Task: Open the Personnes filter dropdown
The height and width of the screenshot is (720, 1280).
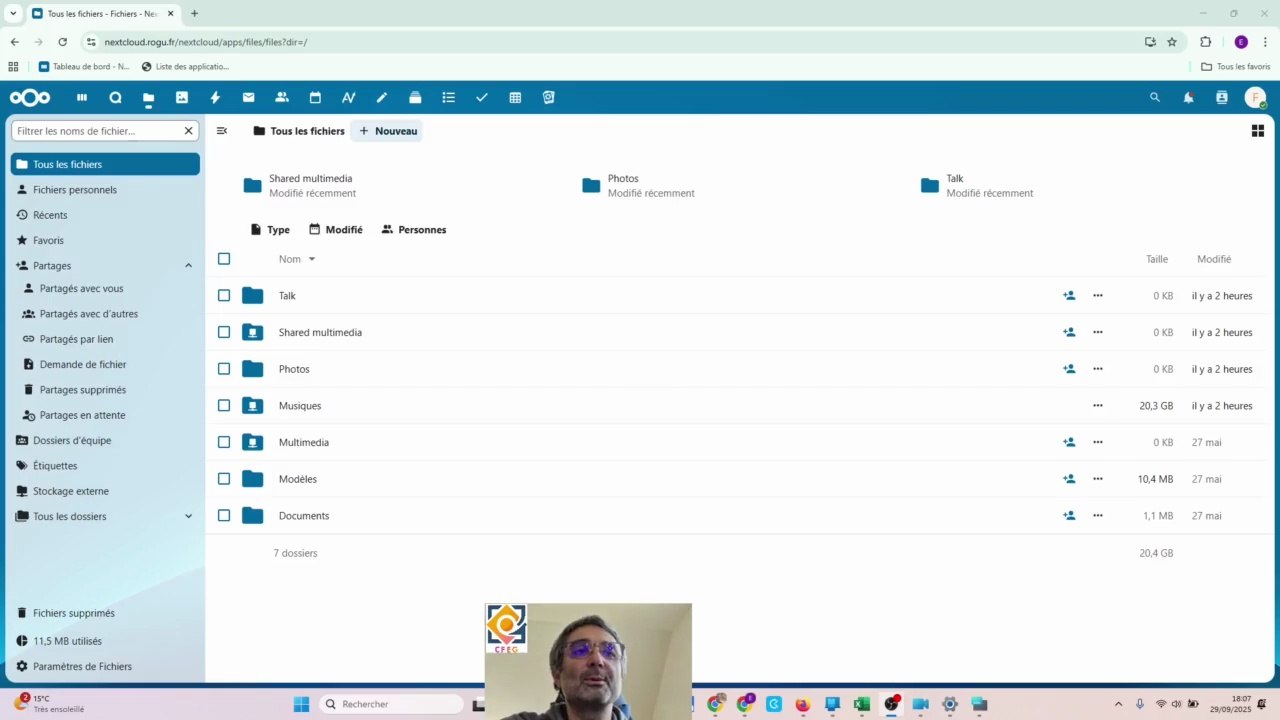Action: pos(413,230)
